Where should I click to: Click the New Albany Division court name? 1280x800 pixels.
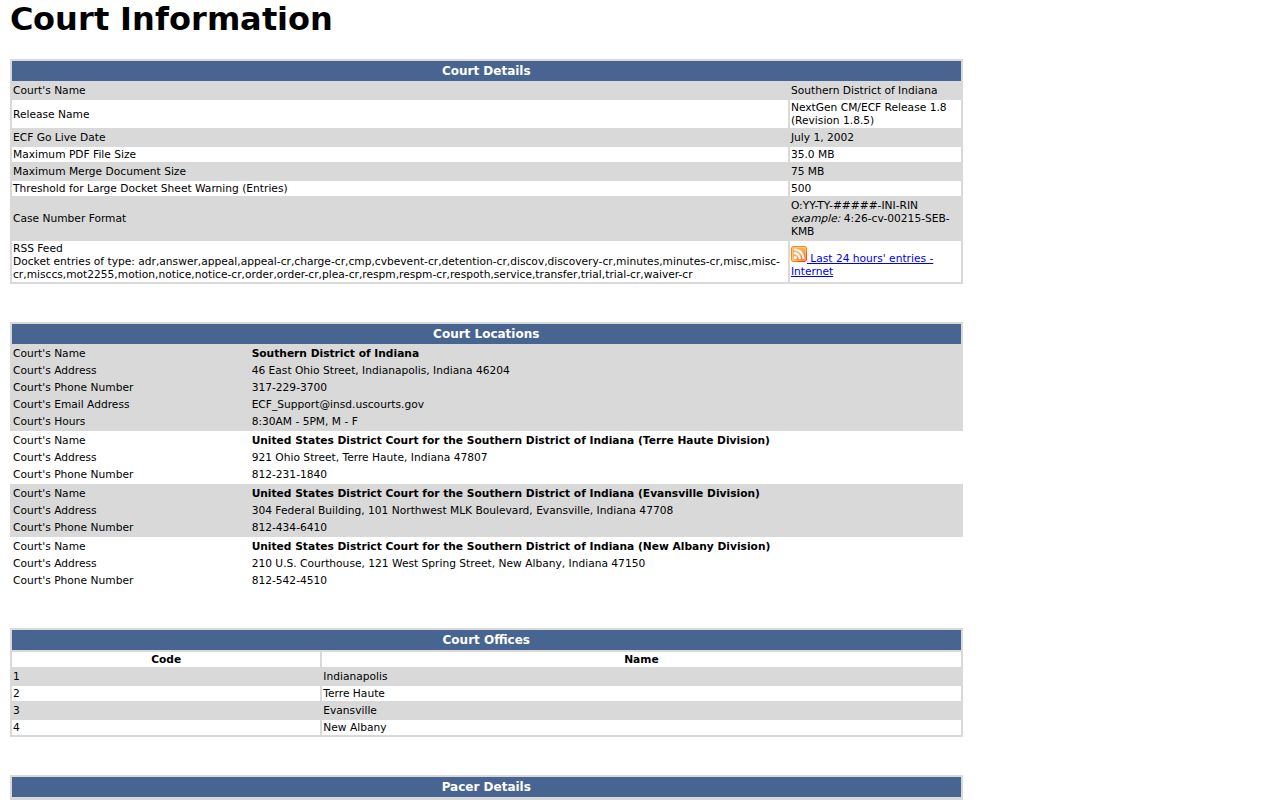pyautogui.click(x=511, y=546)
